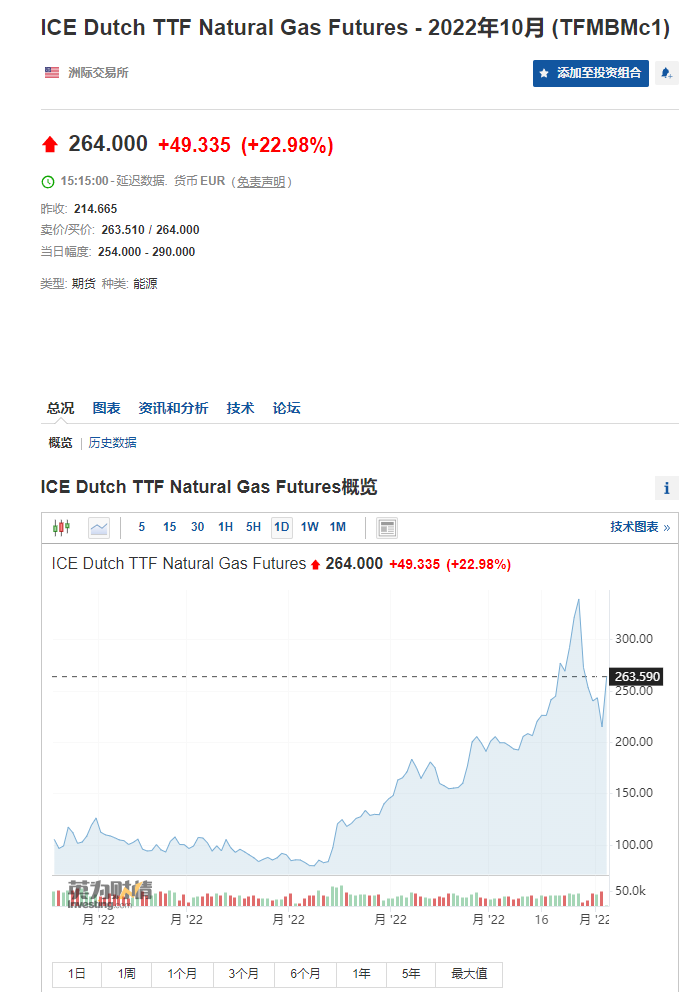Select the 1D chart interval
This screenshot has height=992, width=698.
click(282, 527)
